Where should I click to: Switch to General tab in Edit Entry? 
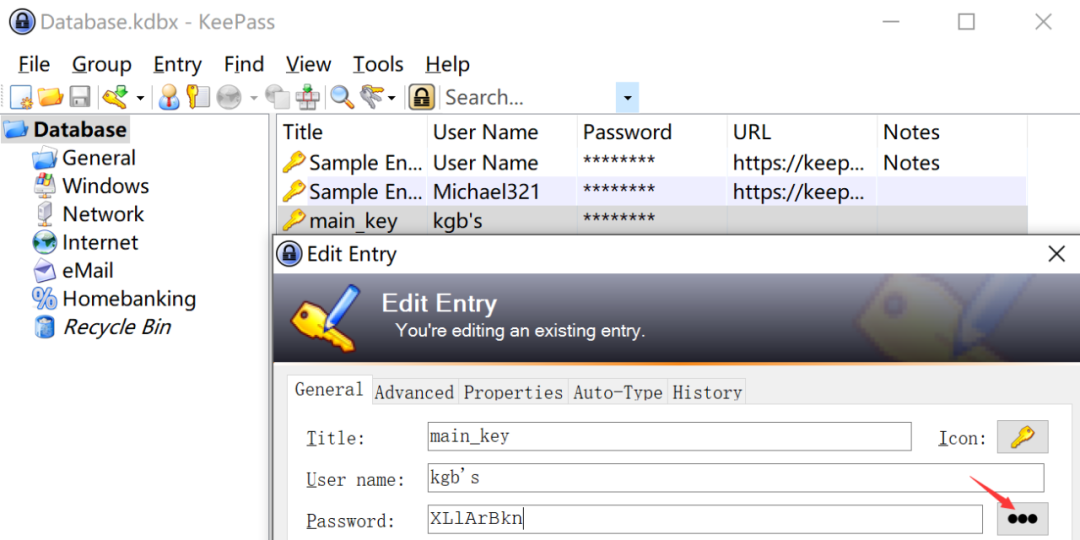(329, 390)
